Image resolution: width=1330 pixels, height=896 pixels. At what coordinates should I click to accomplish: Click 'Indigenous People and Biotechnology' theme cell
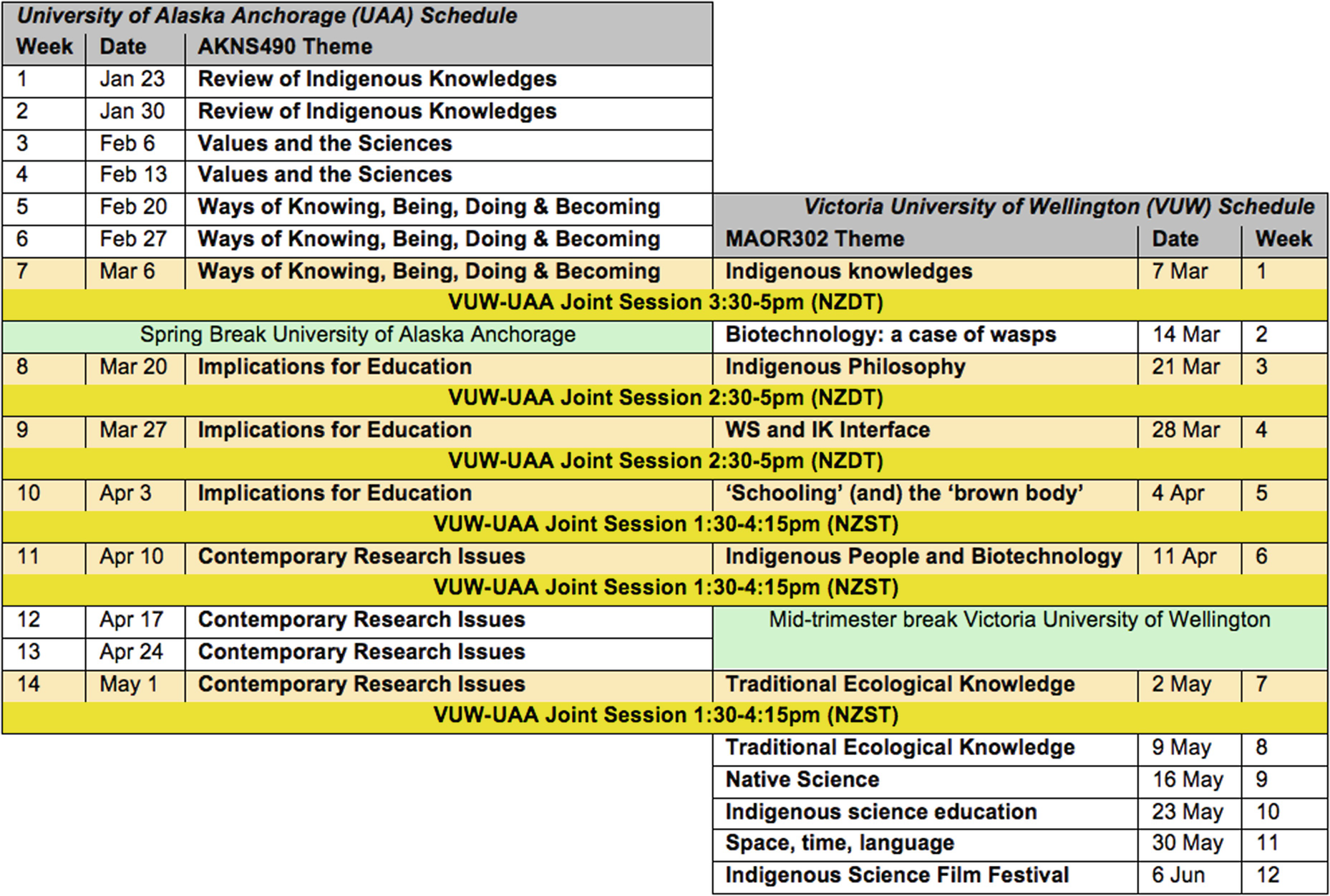click(925, 557)
